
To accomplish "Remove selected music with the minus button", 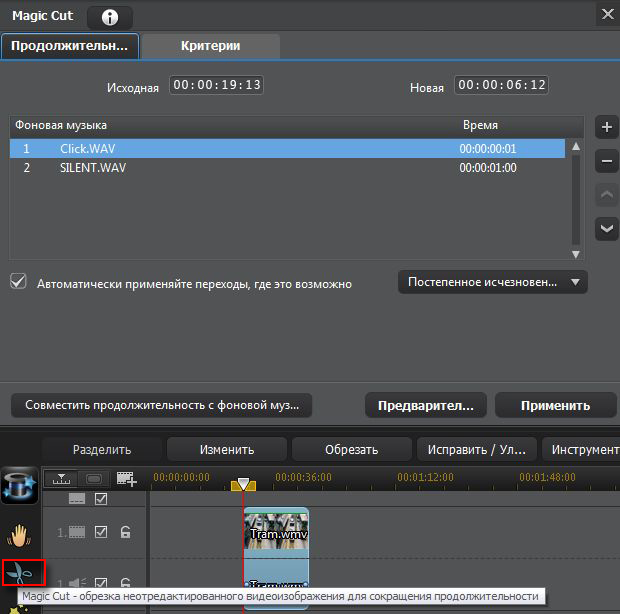I will pyautogui.click(x=606, y=160).
